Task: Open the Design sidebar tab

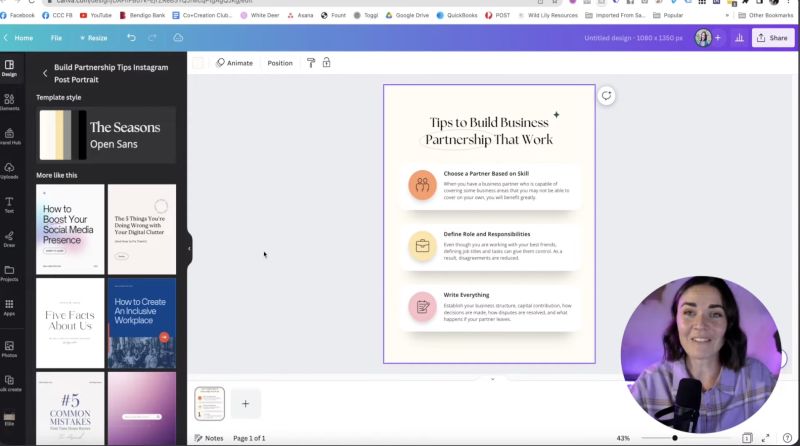Action: point(9,68)
